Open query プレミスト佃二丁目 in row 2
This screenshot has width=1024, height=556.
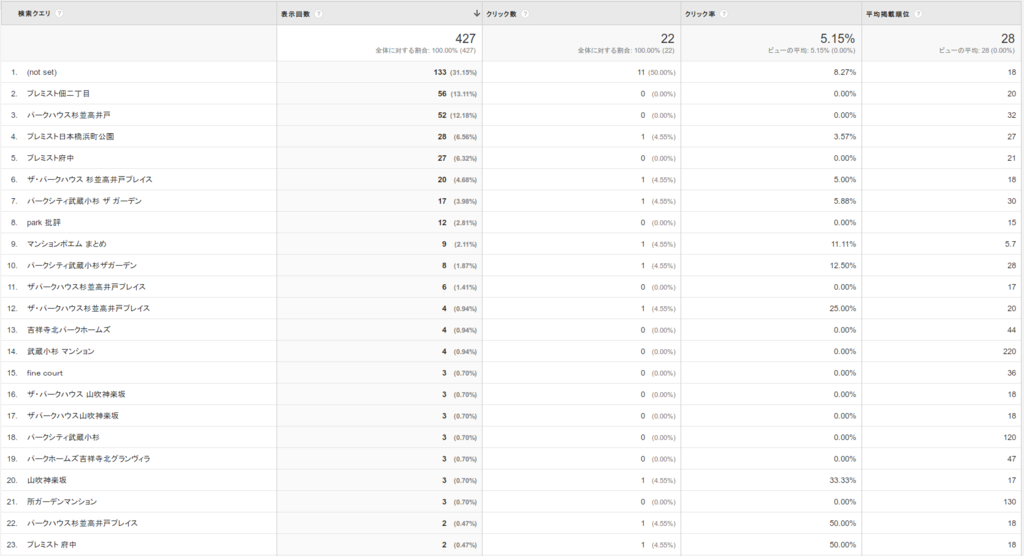tap(58, 93)
